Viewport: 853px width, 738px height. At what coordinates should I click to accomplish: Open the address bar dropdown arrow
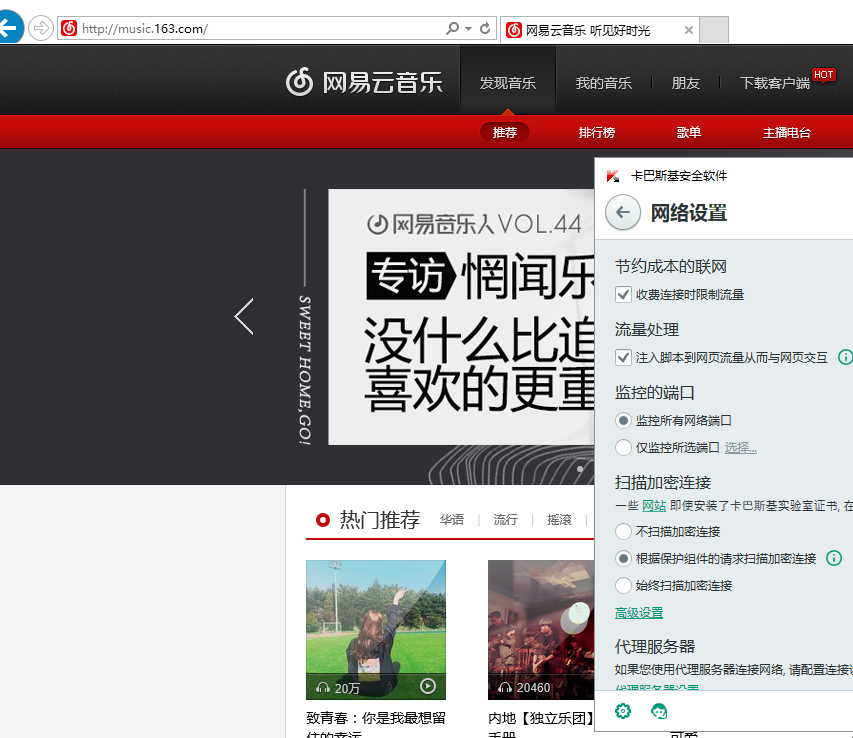point(468,29)
